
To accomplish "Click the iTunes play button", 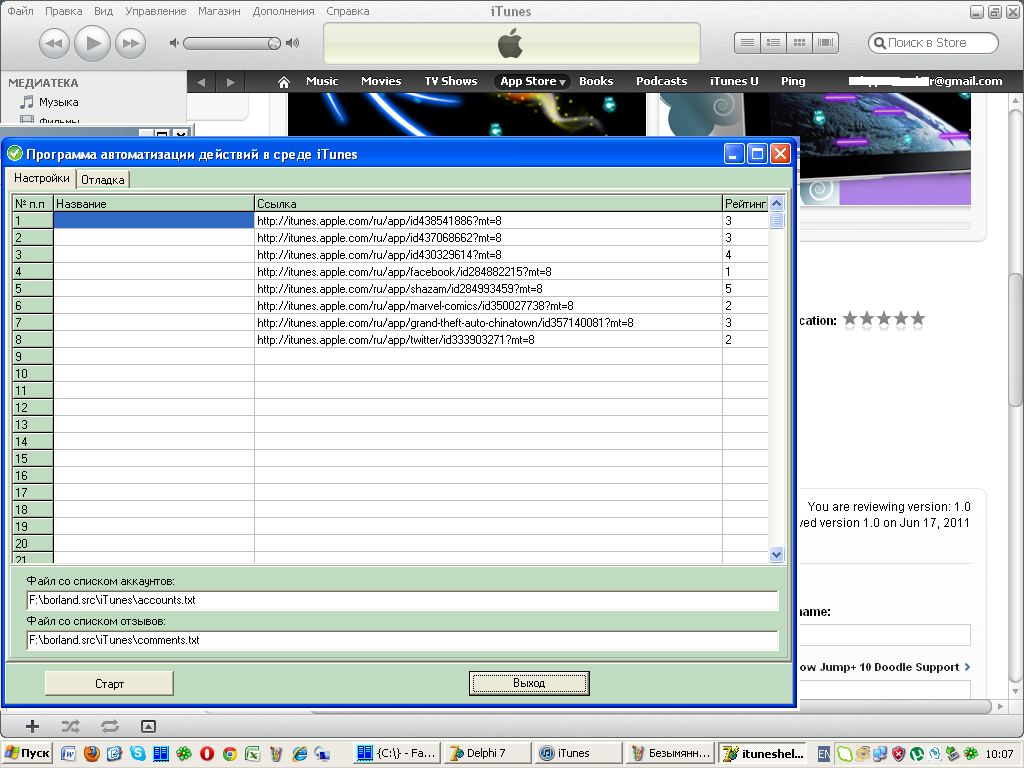I will click(x=93, y=43).
